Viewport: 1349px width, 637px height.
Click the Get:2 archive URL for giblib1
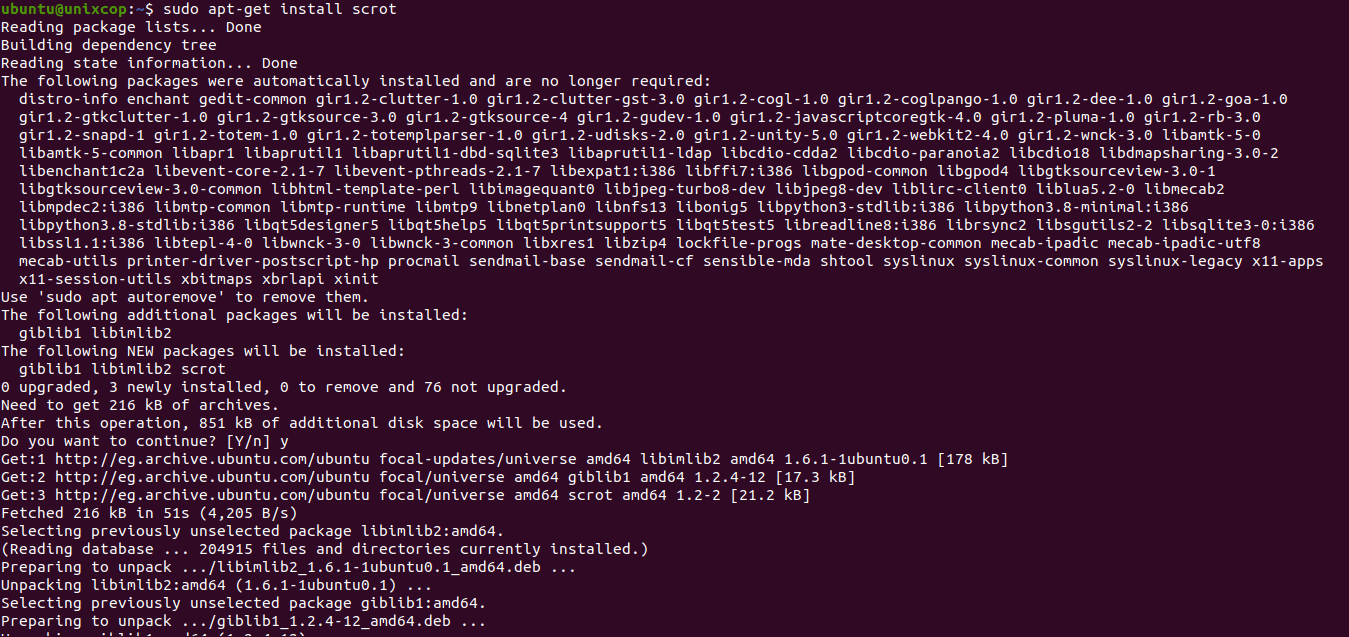point(212,477)
